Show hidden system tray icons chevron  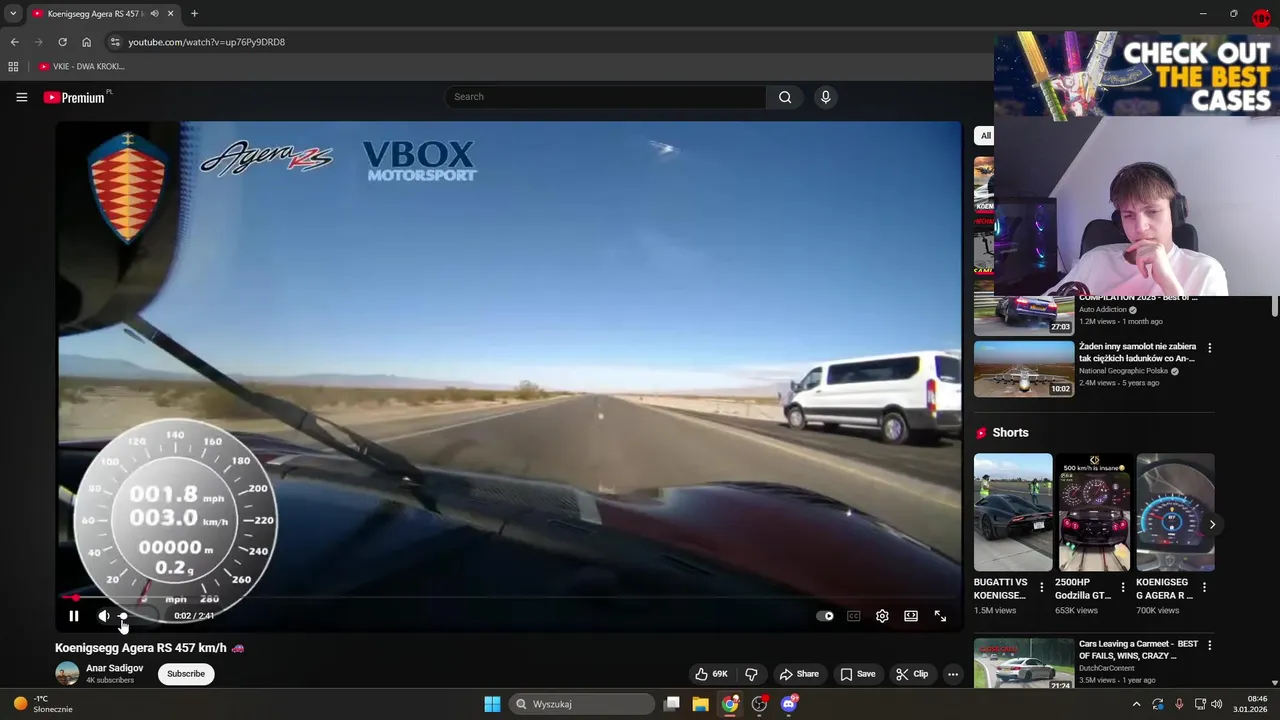tap(1136, 704)
